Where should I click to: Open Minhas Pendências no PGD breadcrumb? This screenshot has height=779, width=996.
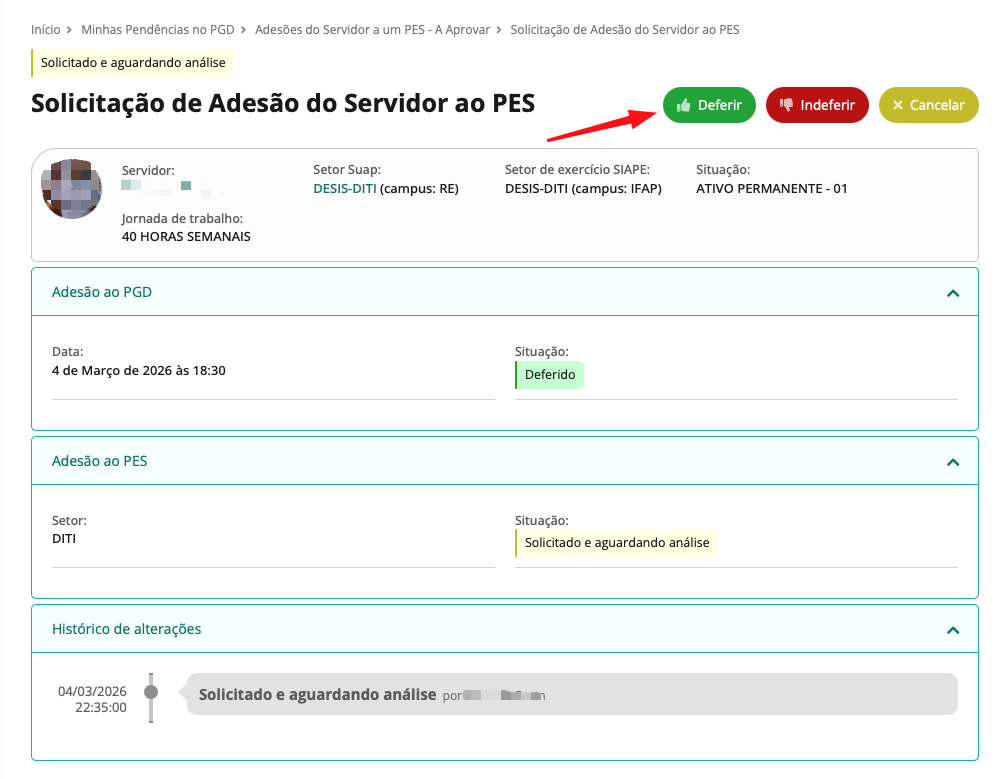point(157,30)
